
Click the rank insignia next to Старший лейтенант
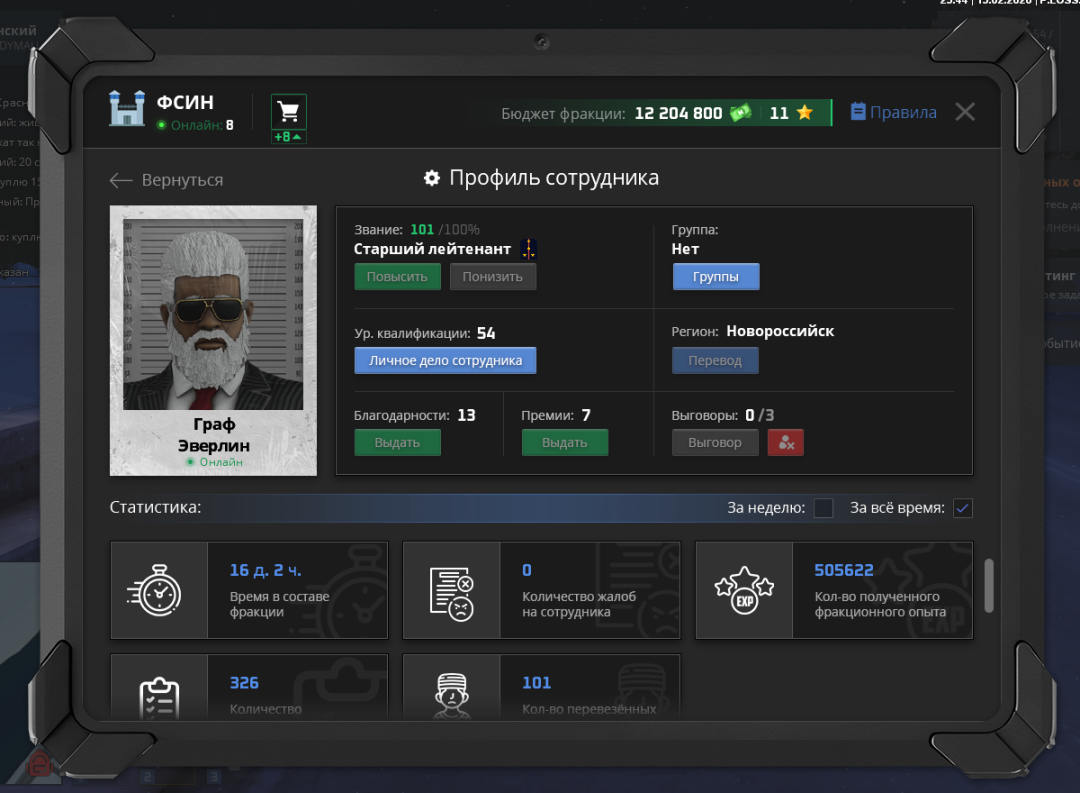tap(529, 249)
